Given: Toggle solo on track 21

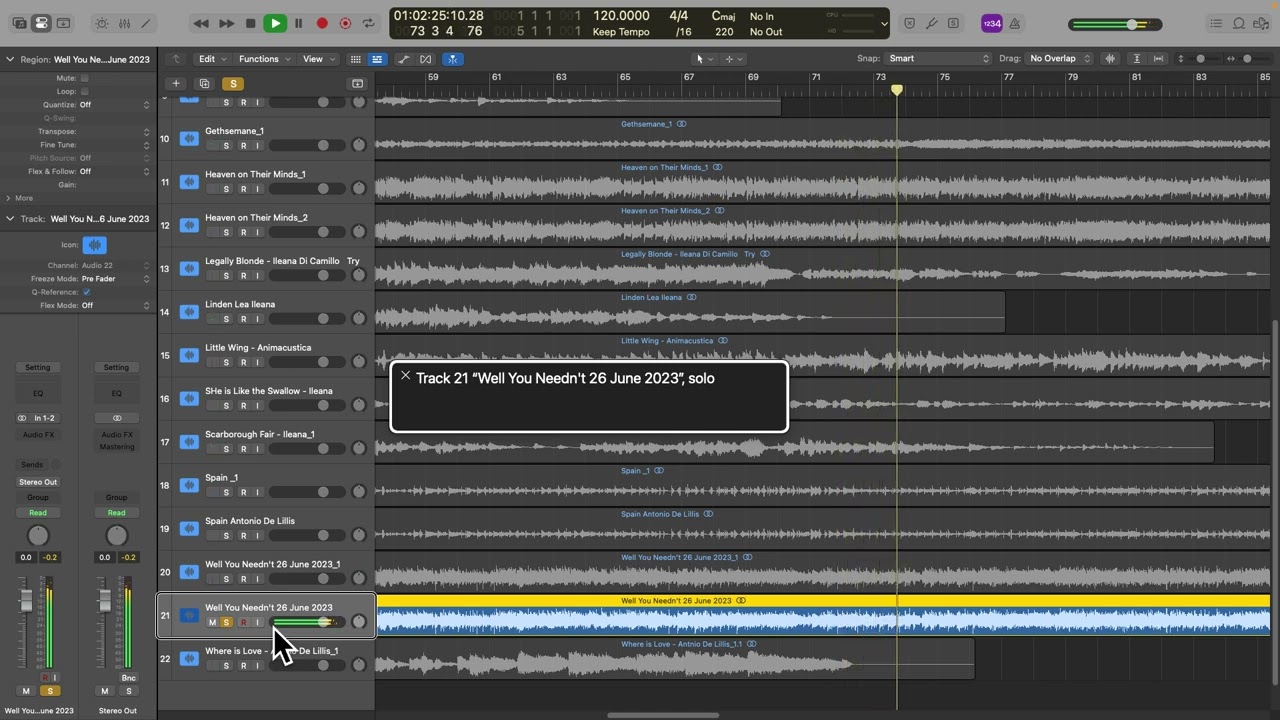Looking at the screenshot, I should [x=226, y=622].
